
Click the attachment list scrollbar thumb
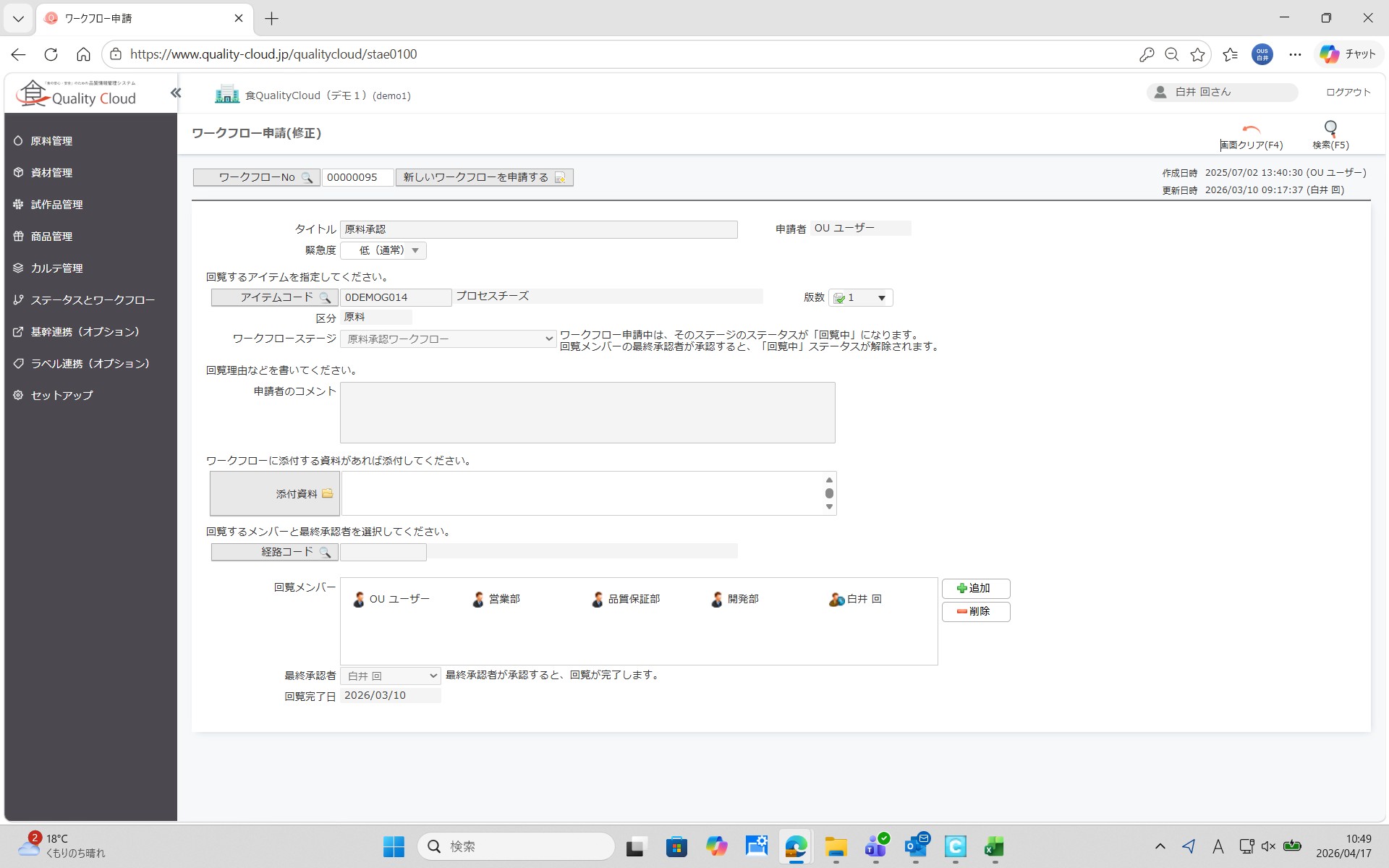click(x=829, y=493)
